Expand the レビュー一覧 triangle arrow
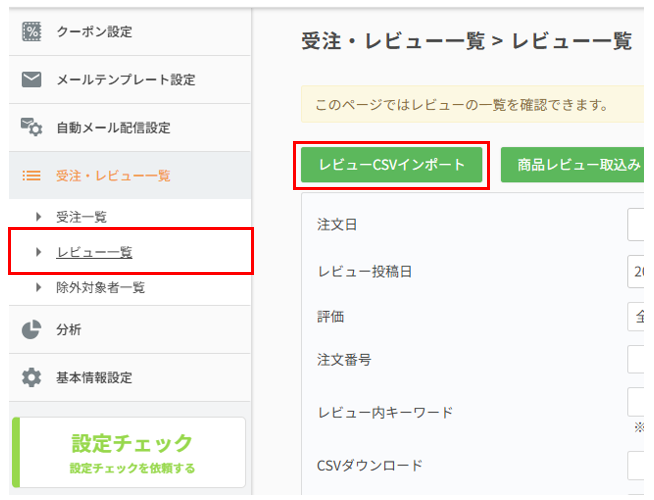 pos(39,253)
